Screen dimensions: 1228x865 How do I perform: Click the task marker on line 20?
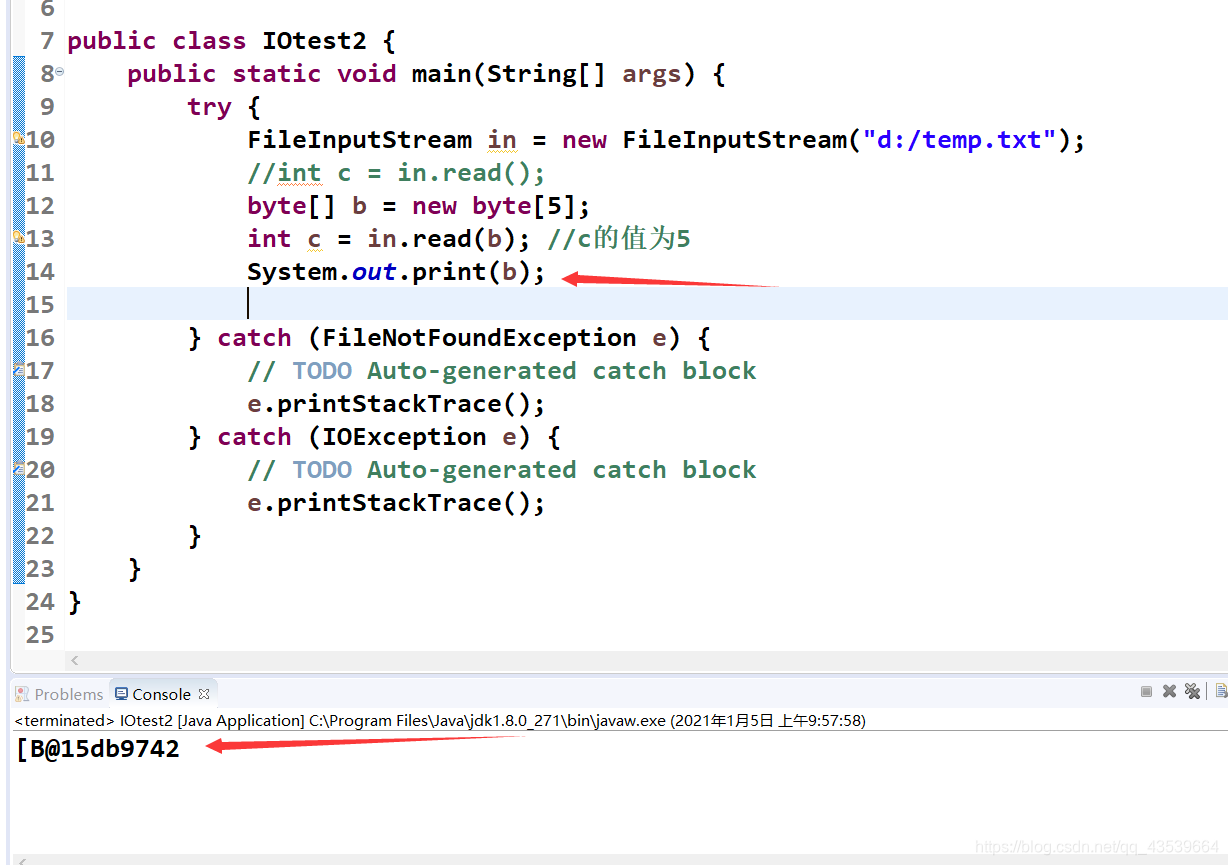[x=18, y=469]
